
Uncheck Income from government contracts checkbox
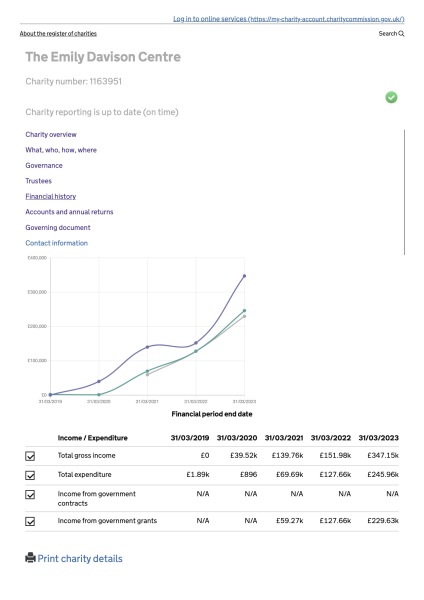coord(30,494)
